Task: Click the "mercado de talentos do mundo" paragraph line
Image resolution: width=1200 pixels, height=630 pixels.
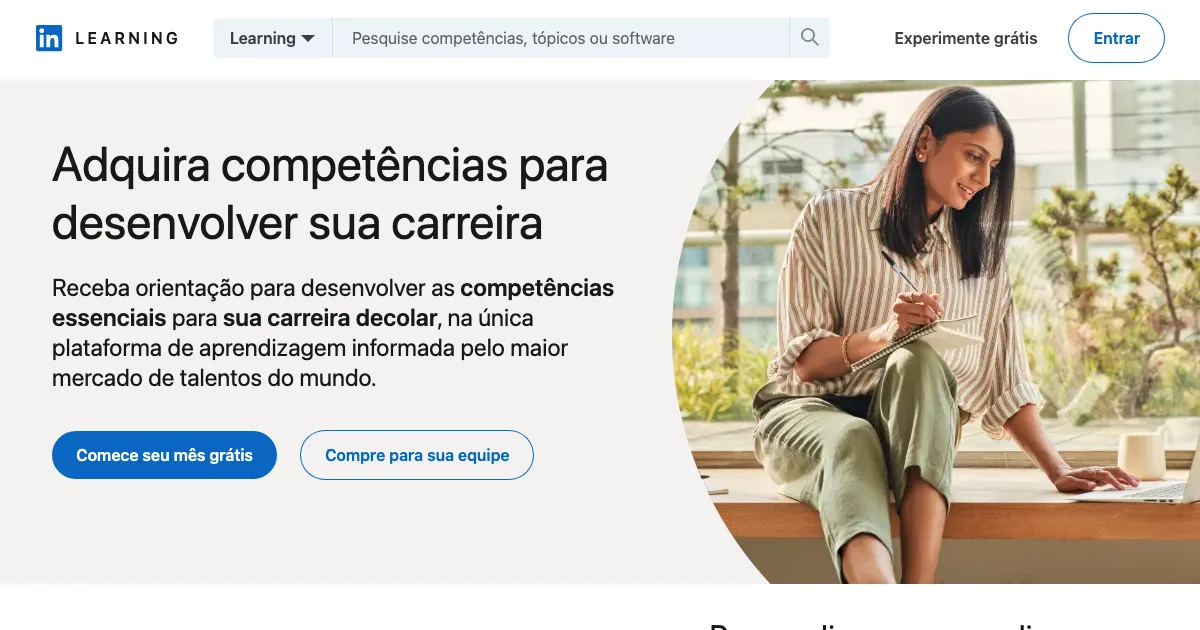Action: [214, 379]
